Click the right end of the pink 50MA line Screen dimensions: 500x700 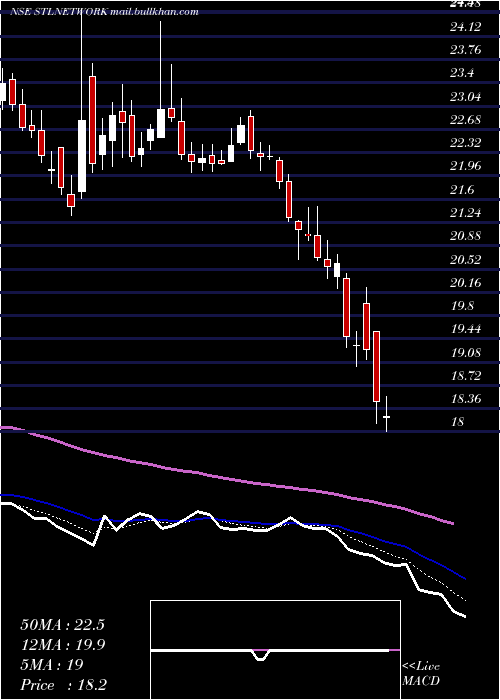coord(452,523)
